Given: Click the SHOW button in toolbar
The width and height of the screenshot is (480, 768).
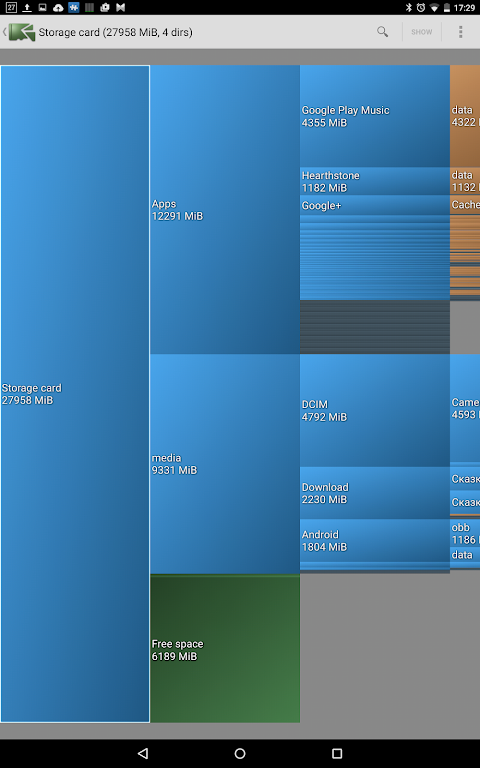Looking at the screenshot, I should coord(421,32).
